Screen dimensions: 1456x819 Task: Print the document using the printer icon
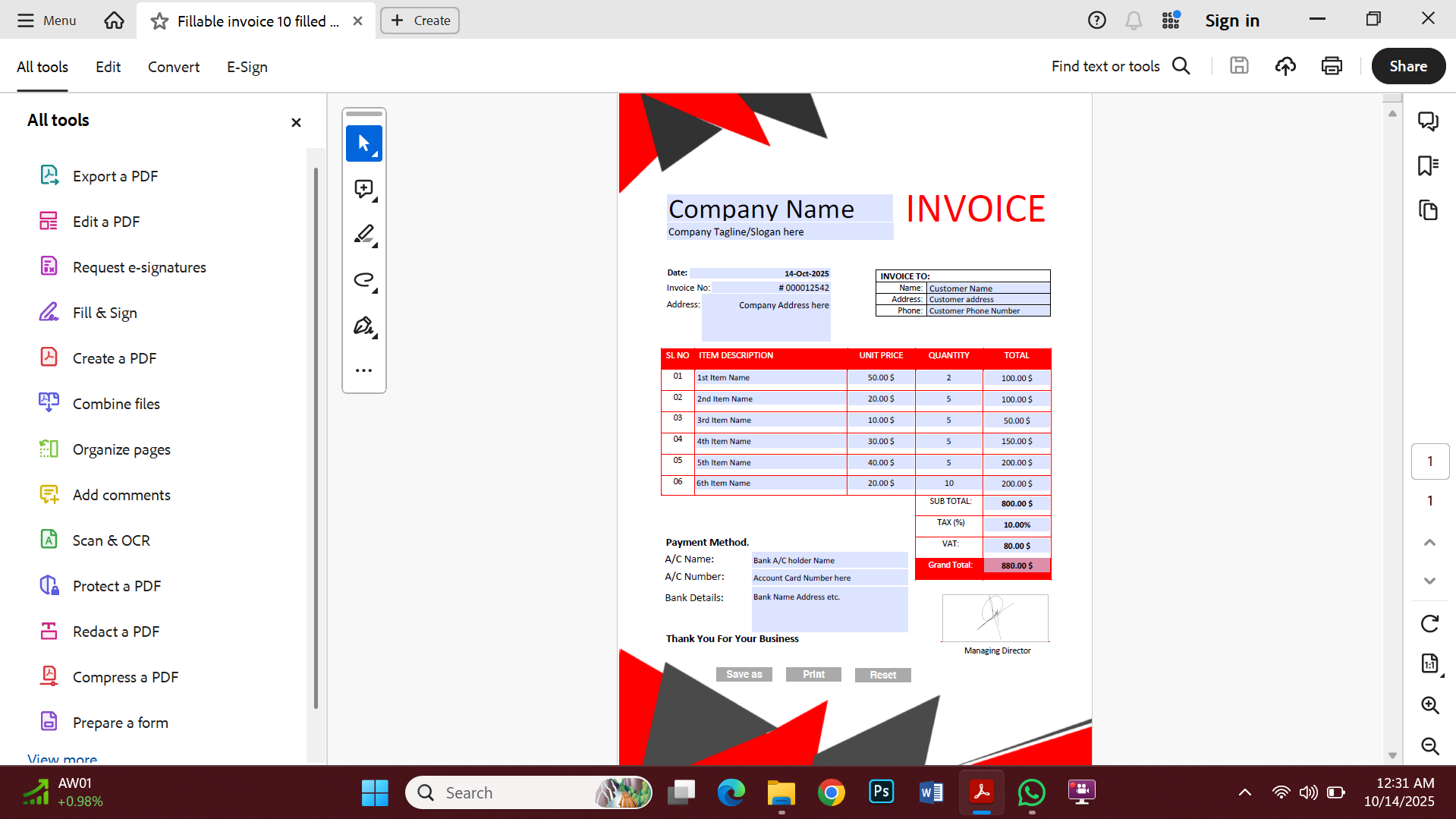1332,66
